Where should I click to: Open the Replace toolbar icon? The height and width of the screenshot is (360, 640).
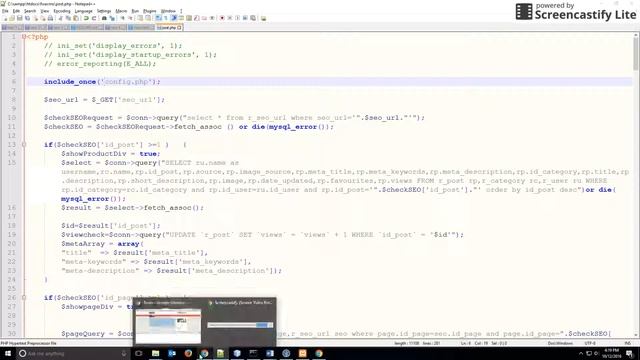tap(112, 18)
